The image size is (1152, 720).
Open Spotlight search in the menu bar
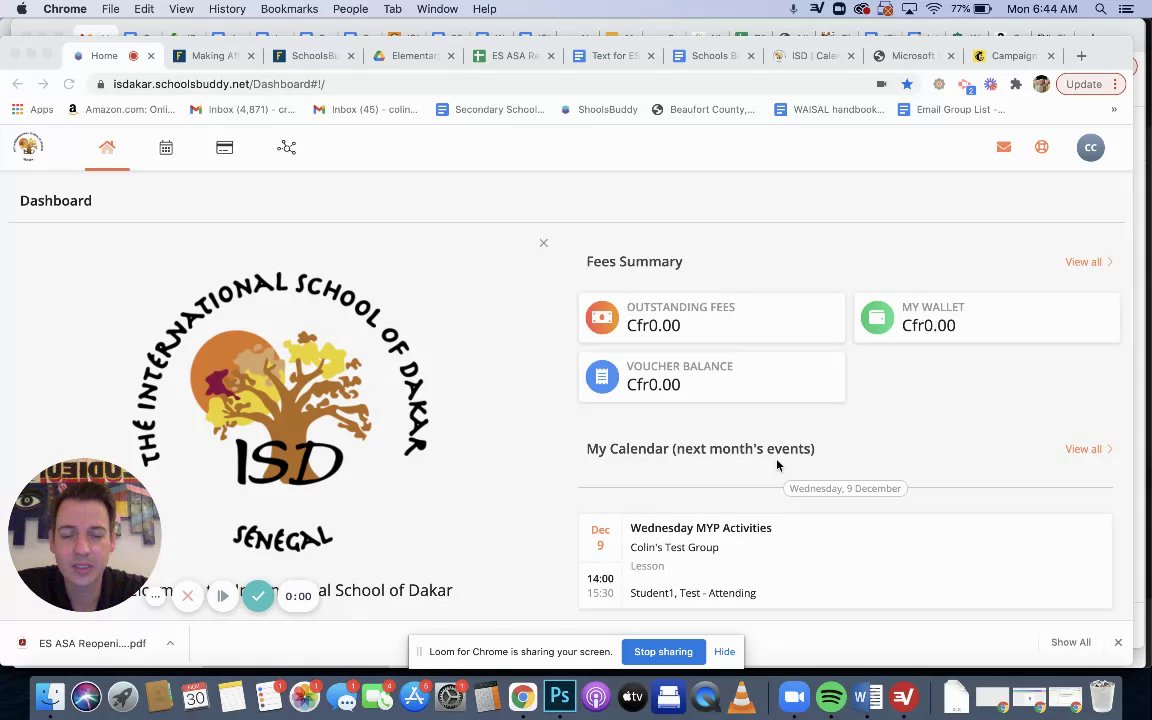(1100, 9)
